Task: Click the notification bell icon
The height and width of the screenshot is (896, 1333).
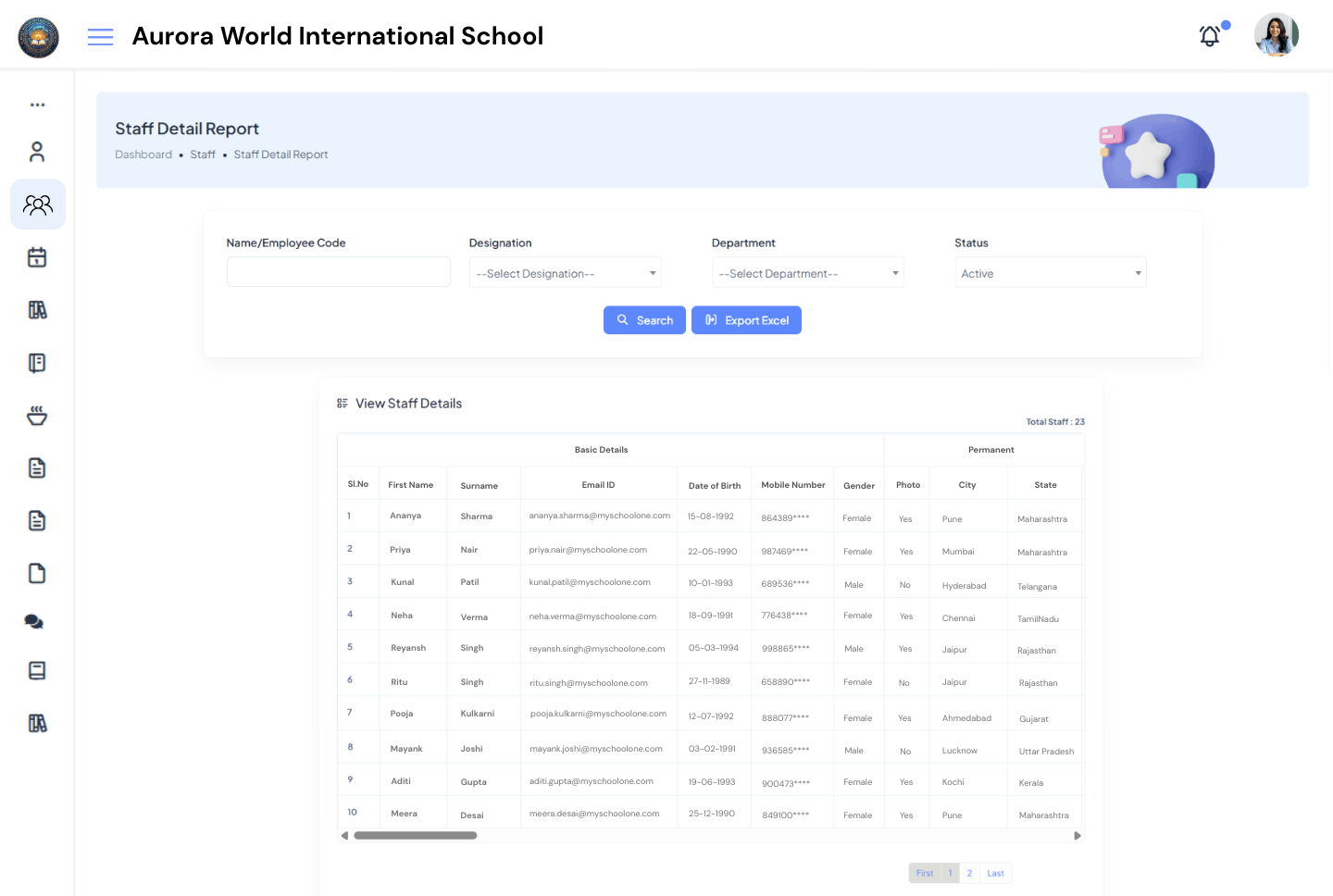Action: [1209, 35]
